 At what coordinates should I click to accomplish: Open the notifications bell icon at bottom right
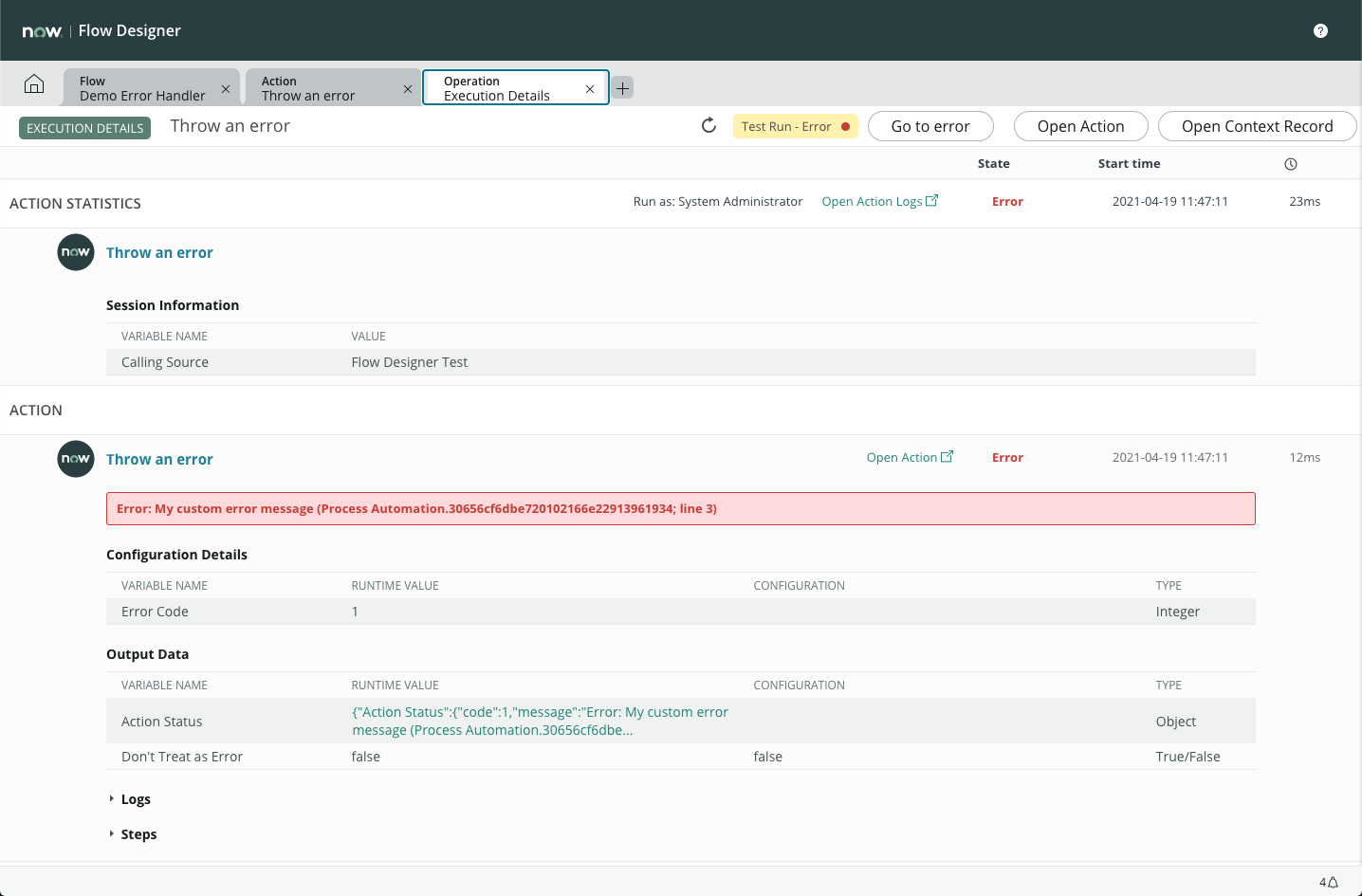[x=1333, y=882]
